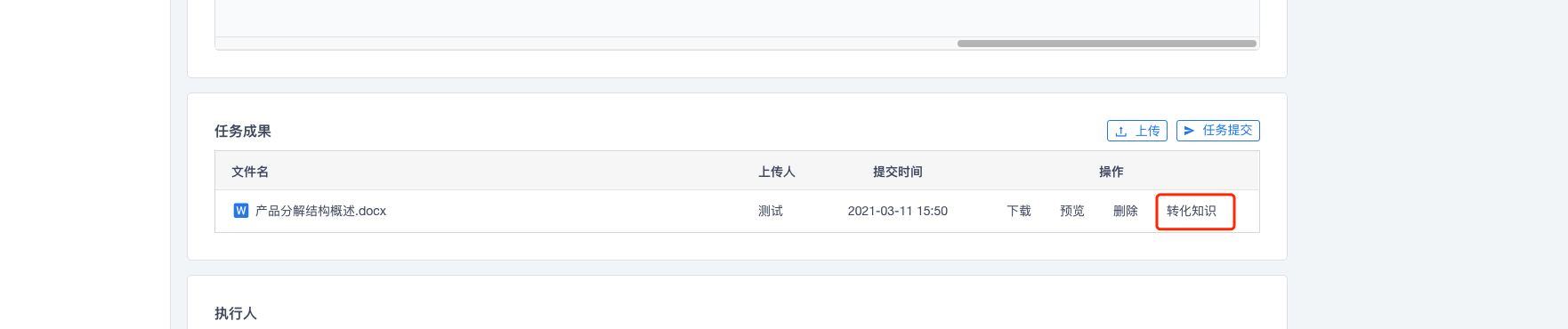Click the 操作 column header
This screenshot has width=1568, height=329.
(x=1111, y=172)
